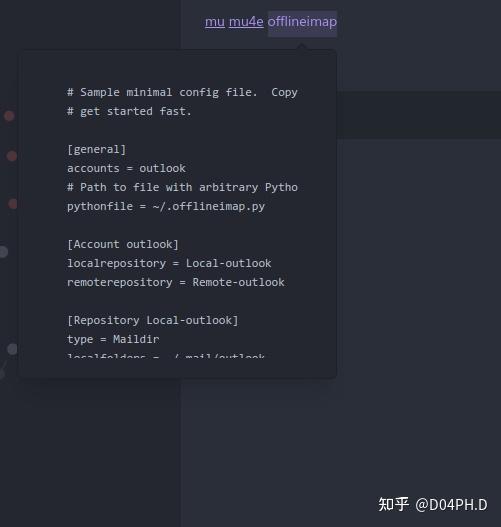Click the "pythonfile = ~/.offlineimap.py" line
The width and height of the screenshot is (501, 527).
pos(166,206)
